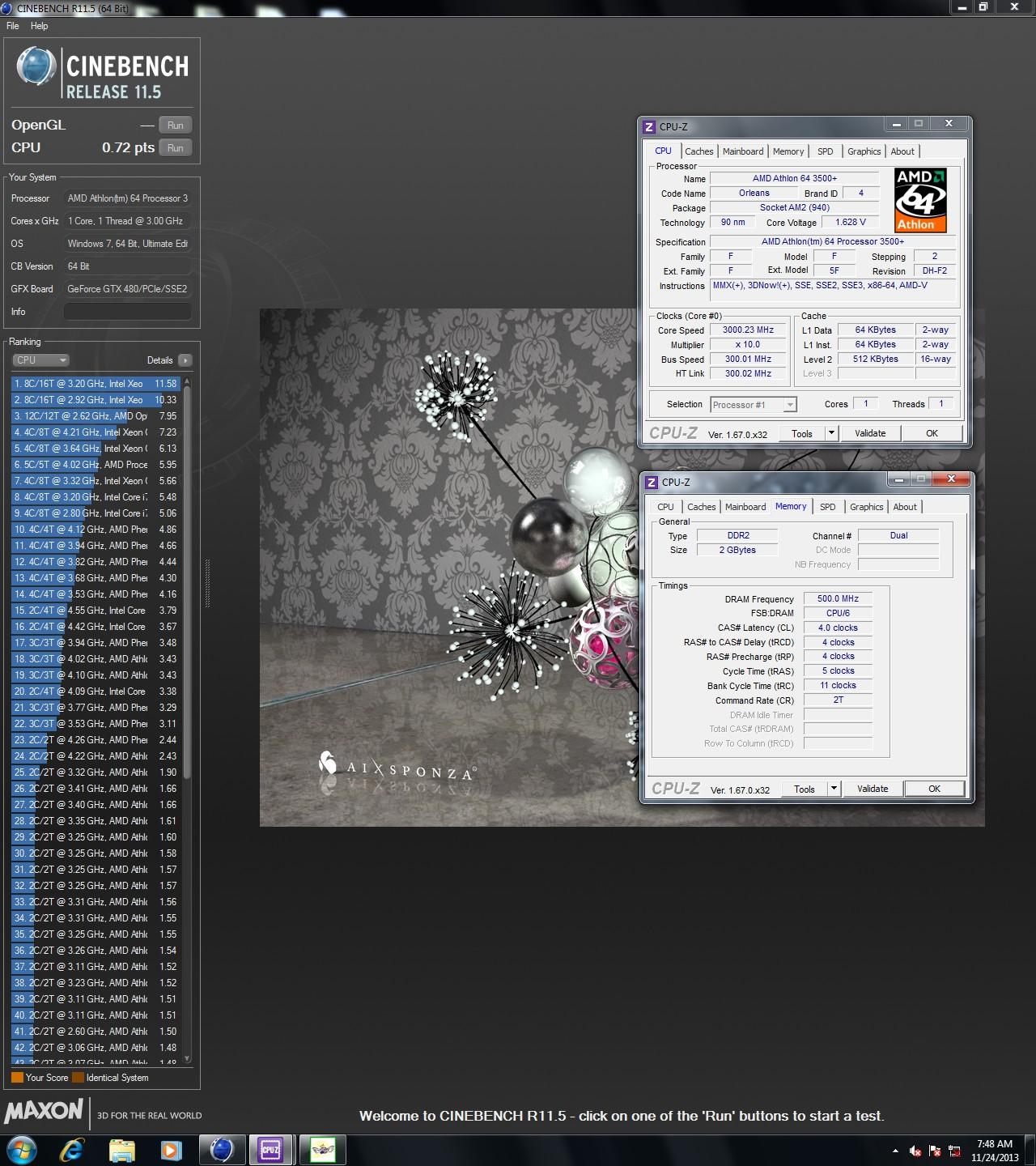
Task: Open Mainboard tab in top CPU-Z window
Action: point(743,151)
